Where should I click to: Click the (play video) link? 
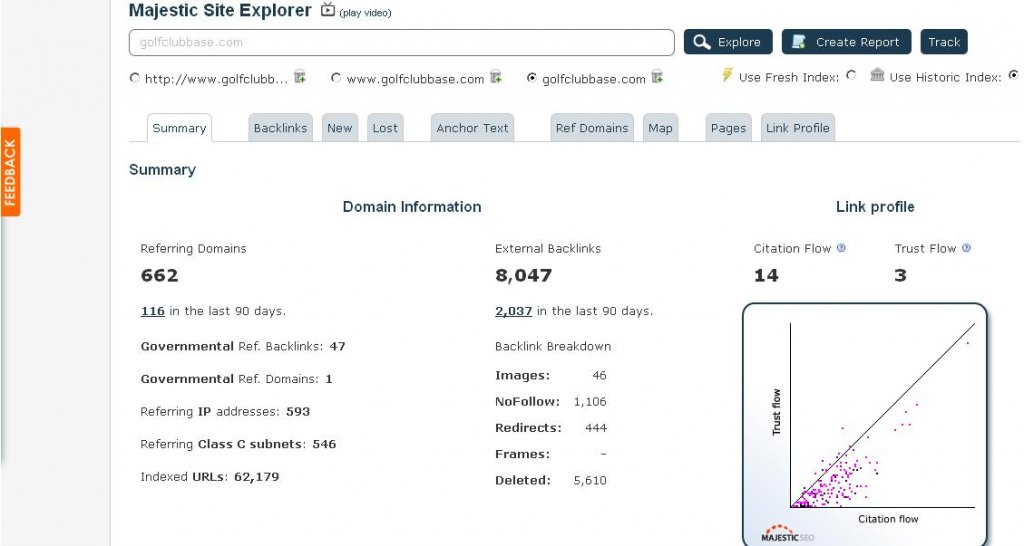click(365, 13)
